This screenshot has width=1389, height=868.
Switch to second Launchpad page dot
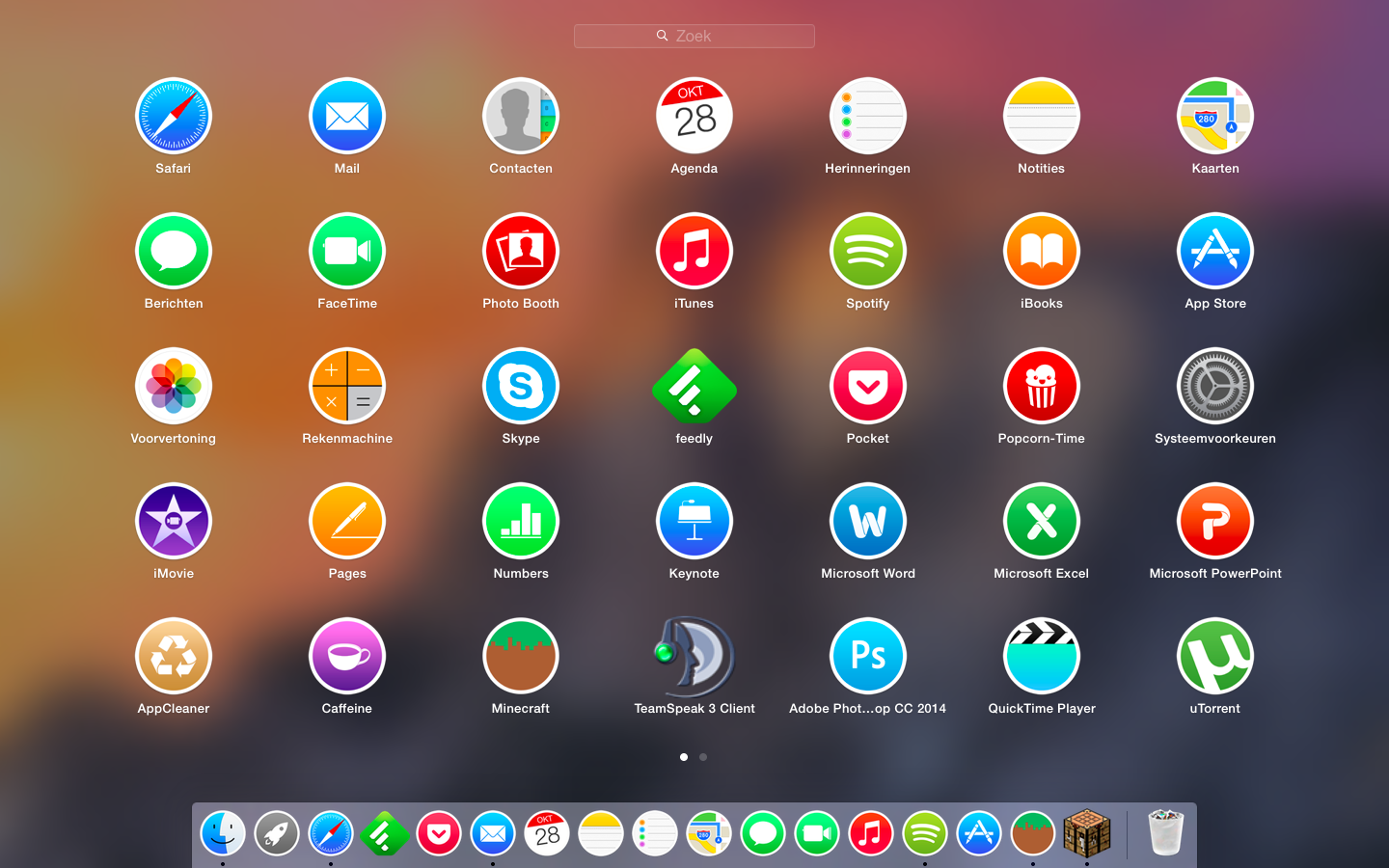point(703,757)
